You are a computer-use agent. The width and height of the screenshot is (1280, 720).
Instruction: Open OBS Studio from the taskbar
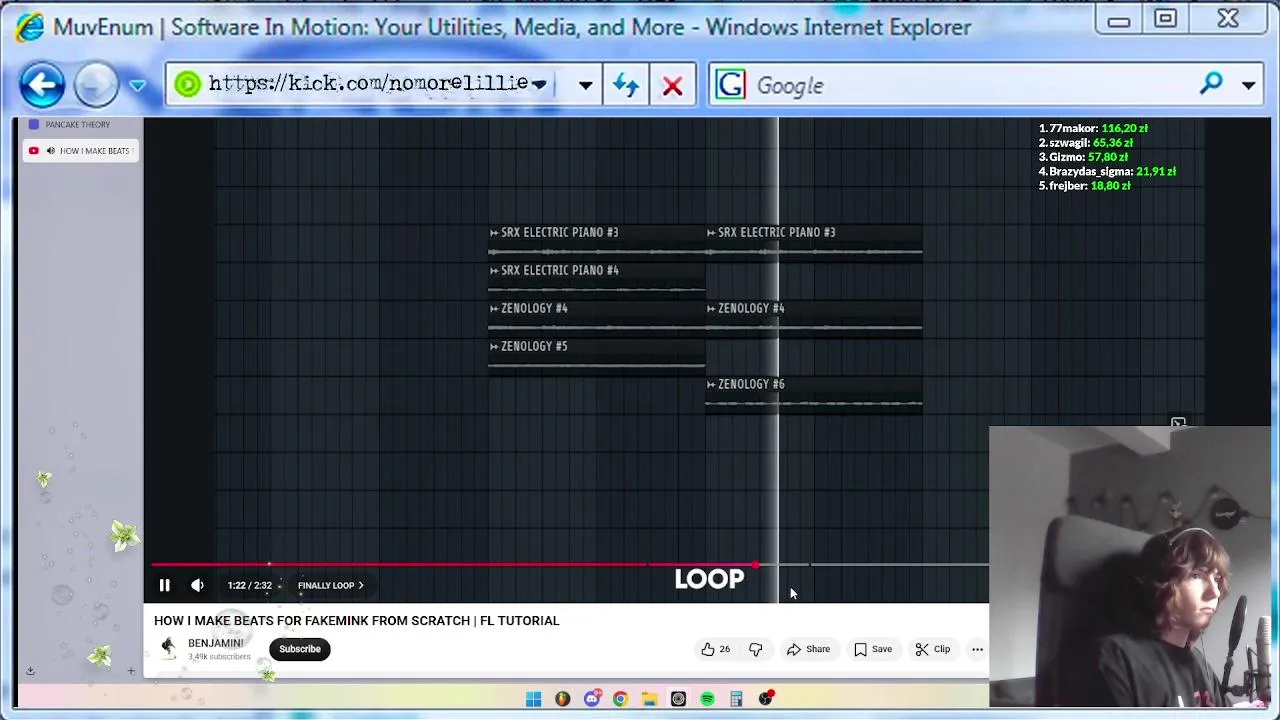point(765,699)
